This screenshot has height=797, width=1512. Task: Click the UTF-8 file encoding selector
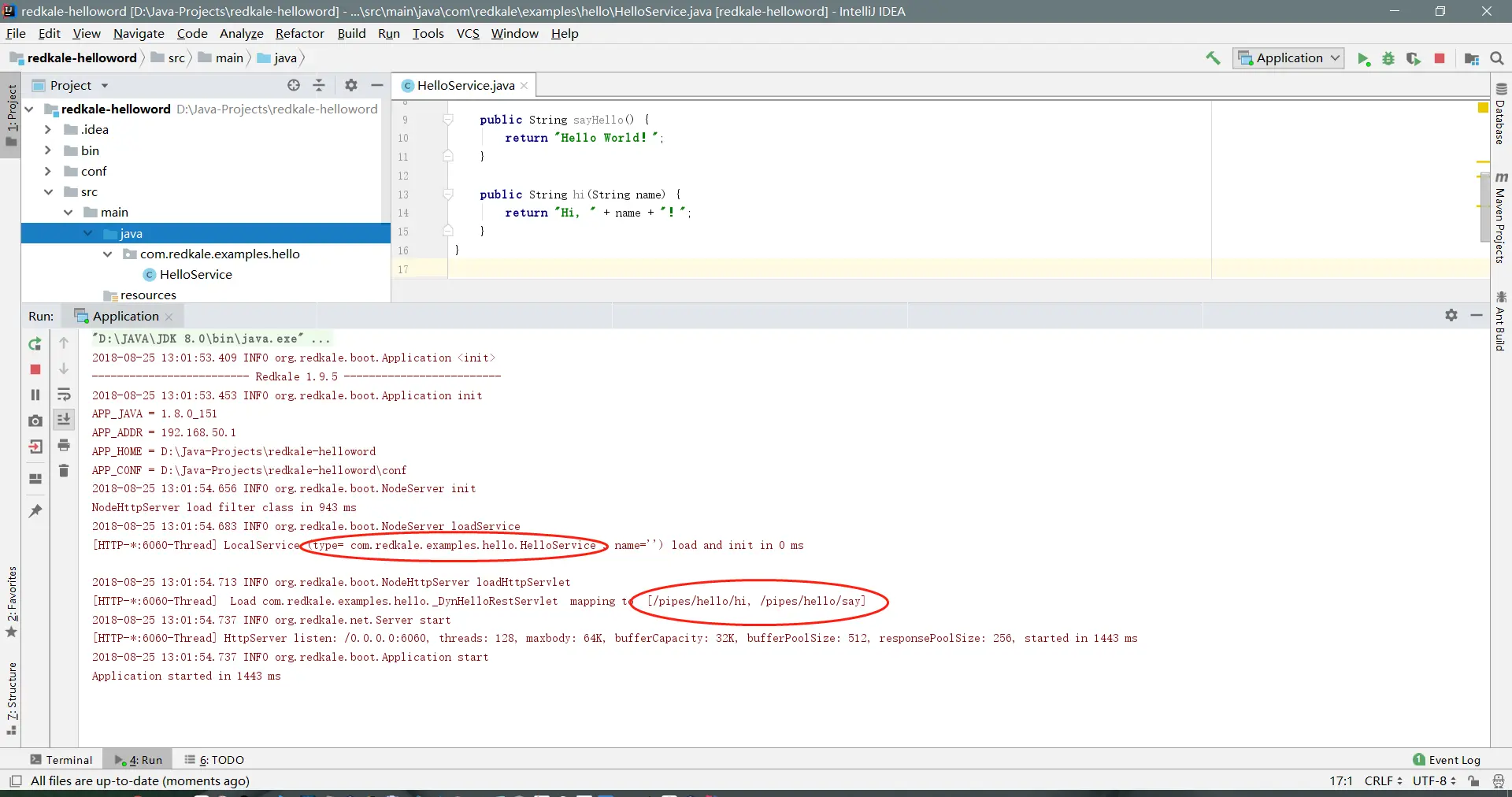point(1434,780)
